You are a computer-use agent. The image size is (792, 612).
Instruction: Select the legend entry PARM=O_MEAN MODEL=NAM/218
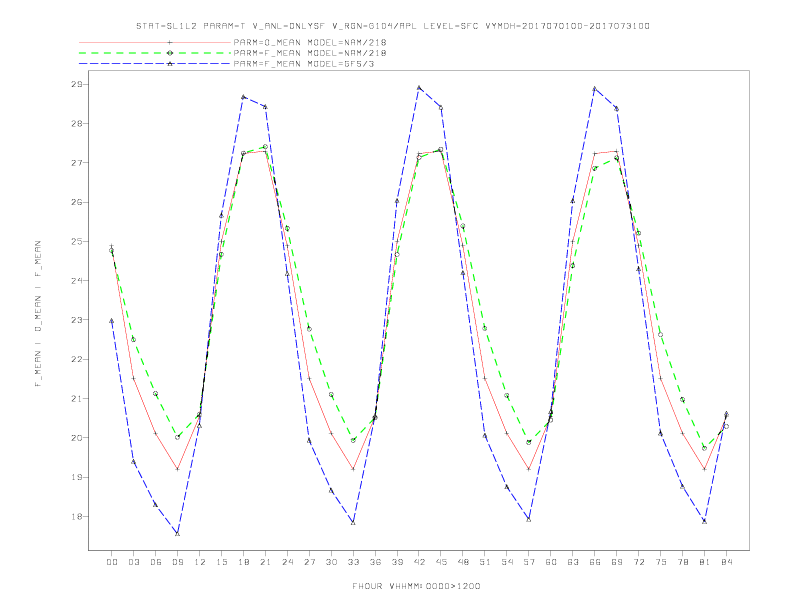click(x=233, y=42)
